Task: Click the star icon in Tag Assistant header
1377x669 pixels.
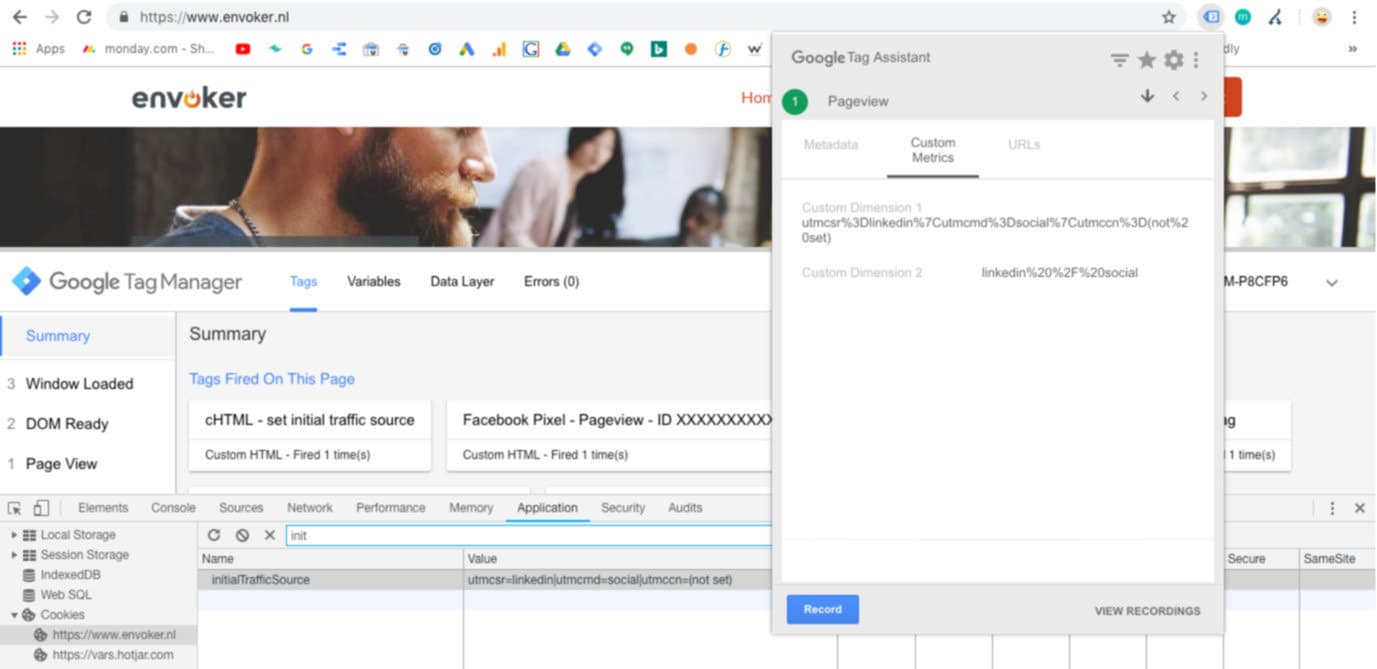Action: [x=1147, y=60]
